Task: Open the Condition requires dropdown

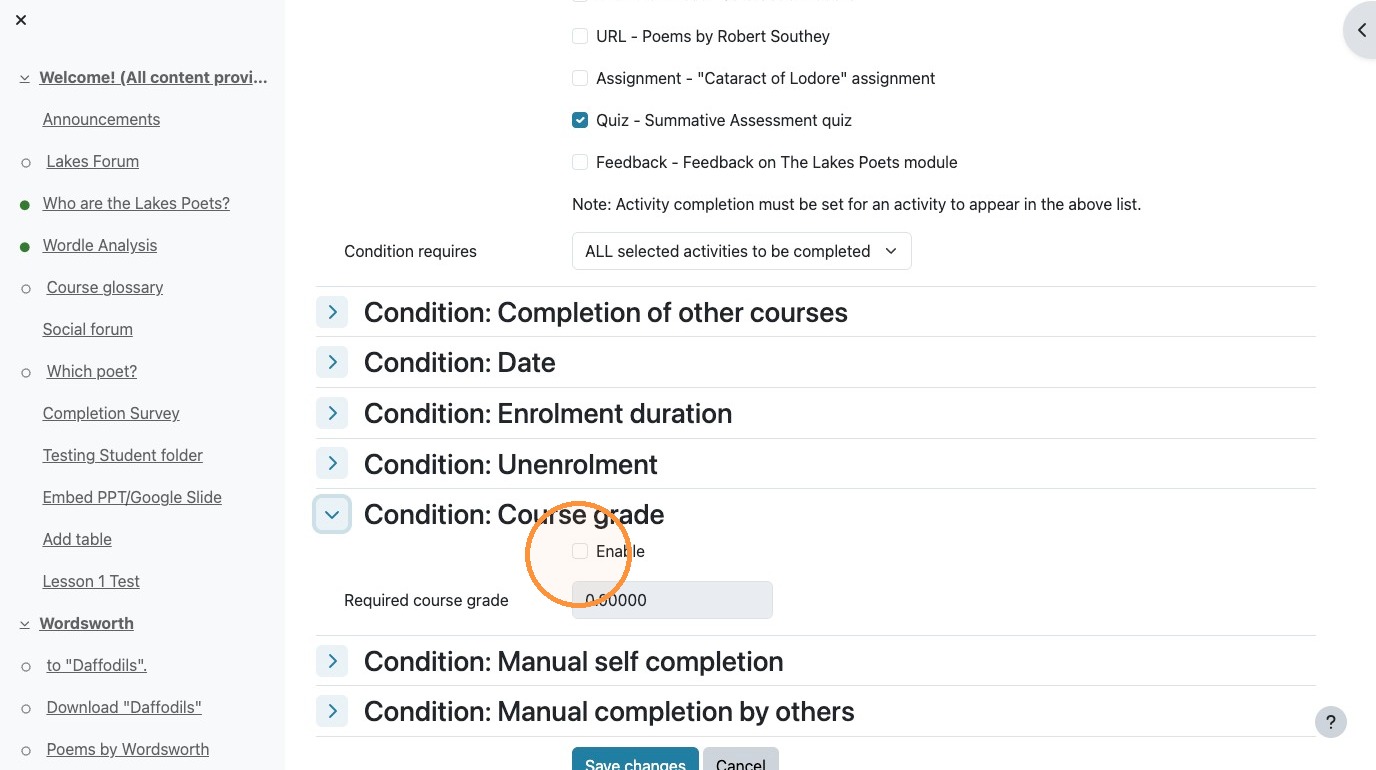Action: pos(741,251)
